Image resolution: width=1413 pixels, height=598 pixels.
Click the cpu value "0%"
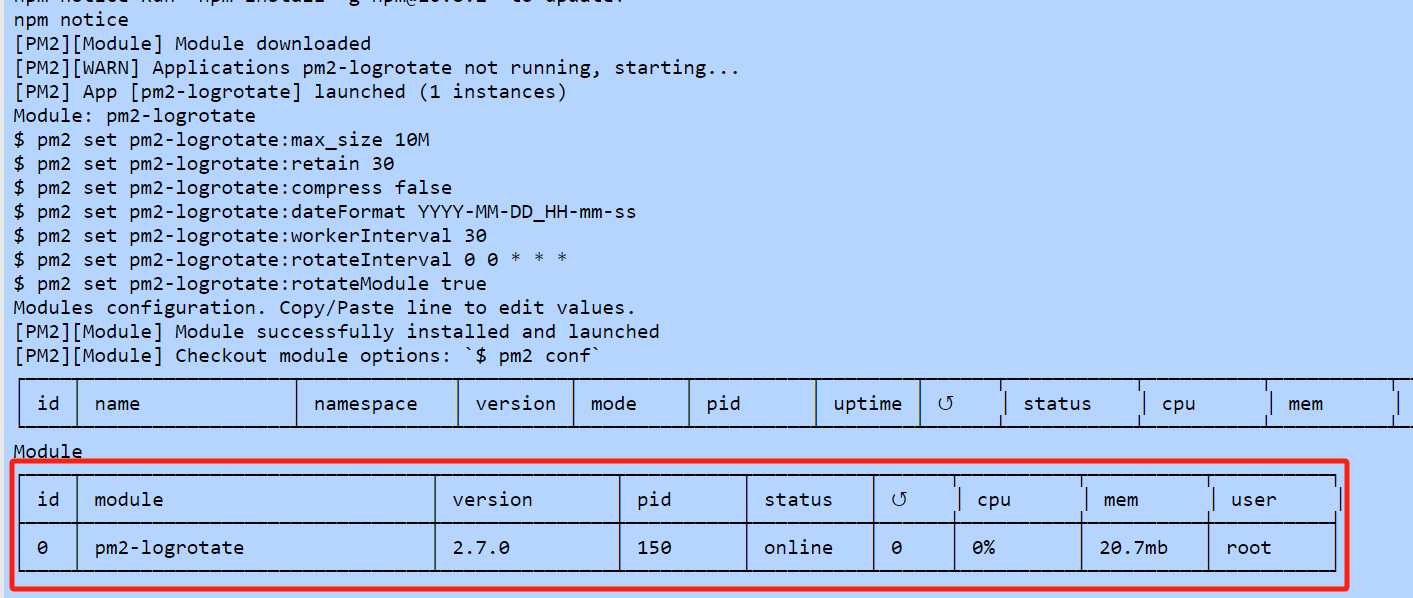[x=985, y=548]
